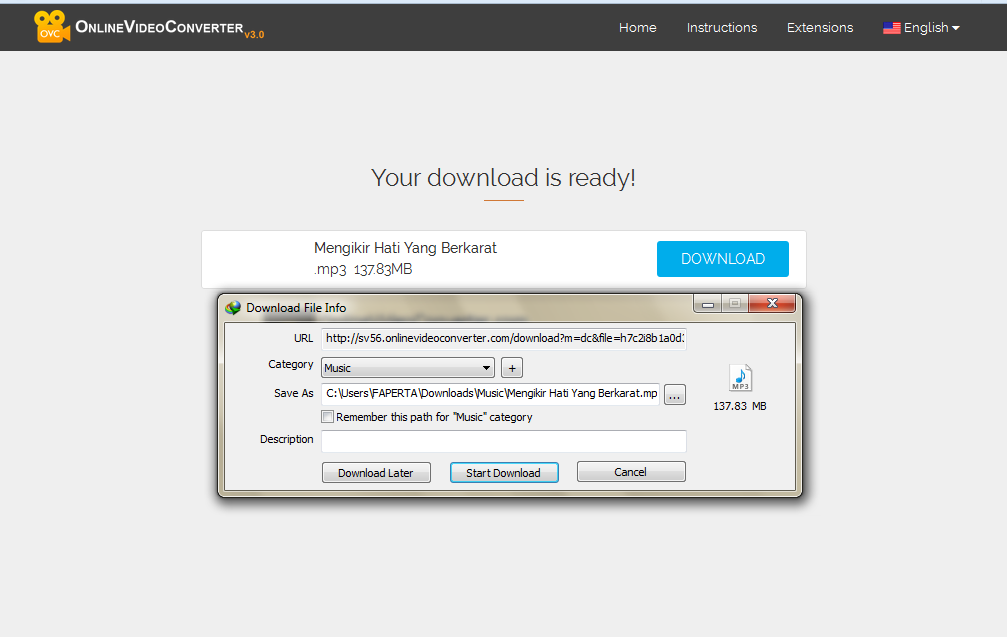The height and width of the screenshot is (637, 1007).
Task: Cancel the Download File Info dialog
Action: pos(631,472)
